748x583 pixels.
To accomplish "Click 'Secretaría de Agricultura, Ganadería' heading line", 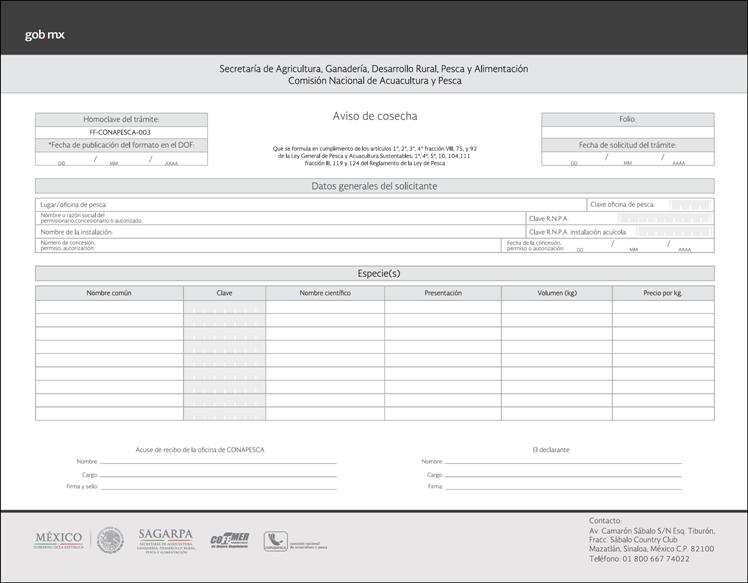I will click(374, 69).
